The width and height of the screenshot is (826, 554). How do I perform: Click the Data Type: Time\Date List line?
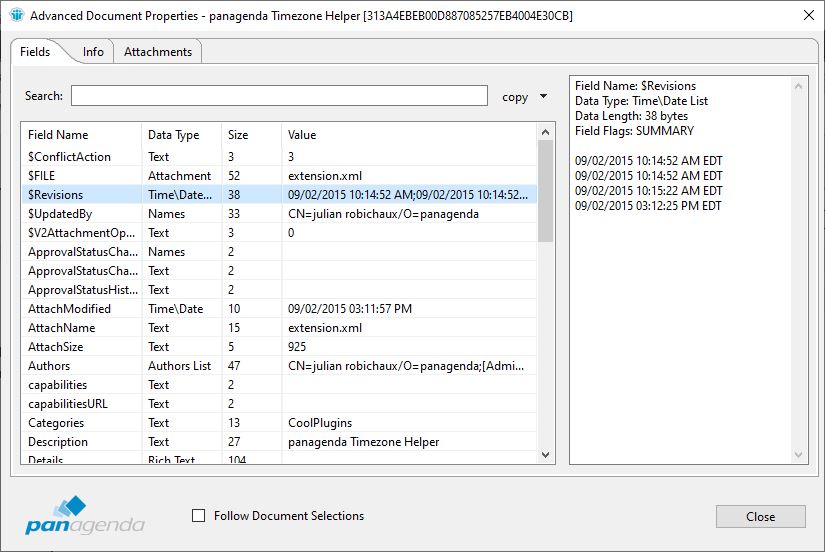tap(641, 101)
